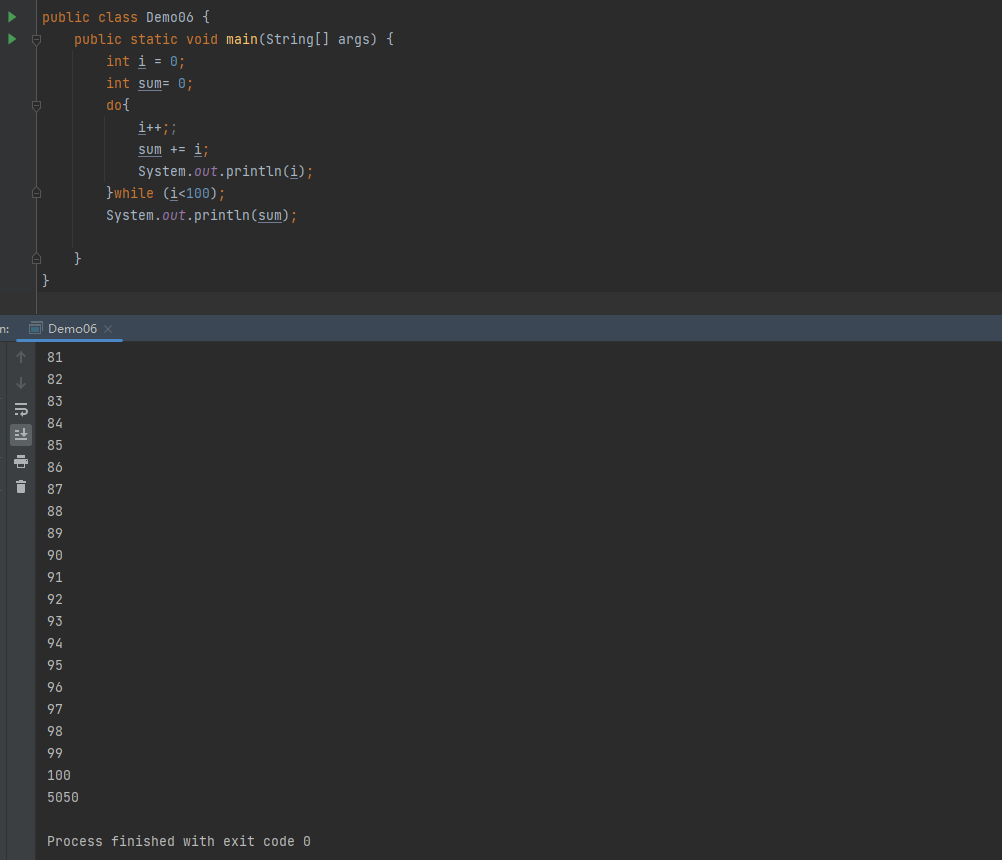Click the 'int sum= 0;' line
Viewport: 1002px width, 860px height.
click(x=150, y=84)
